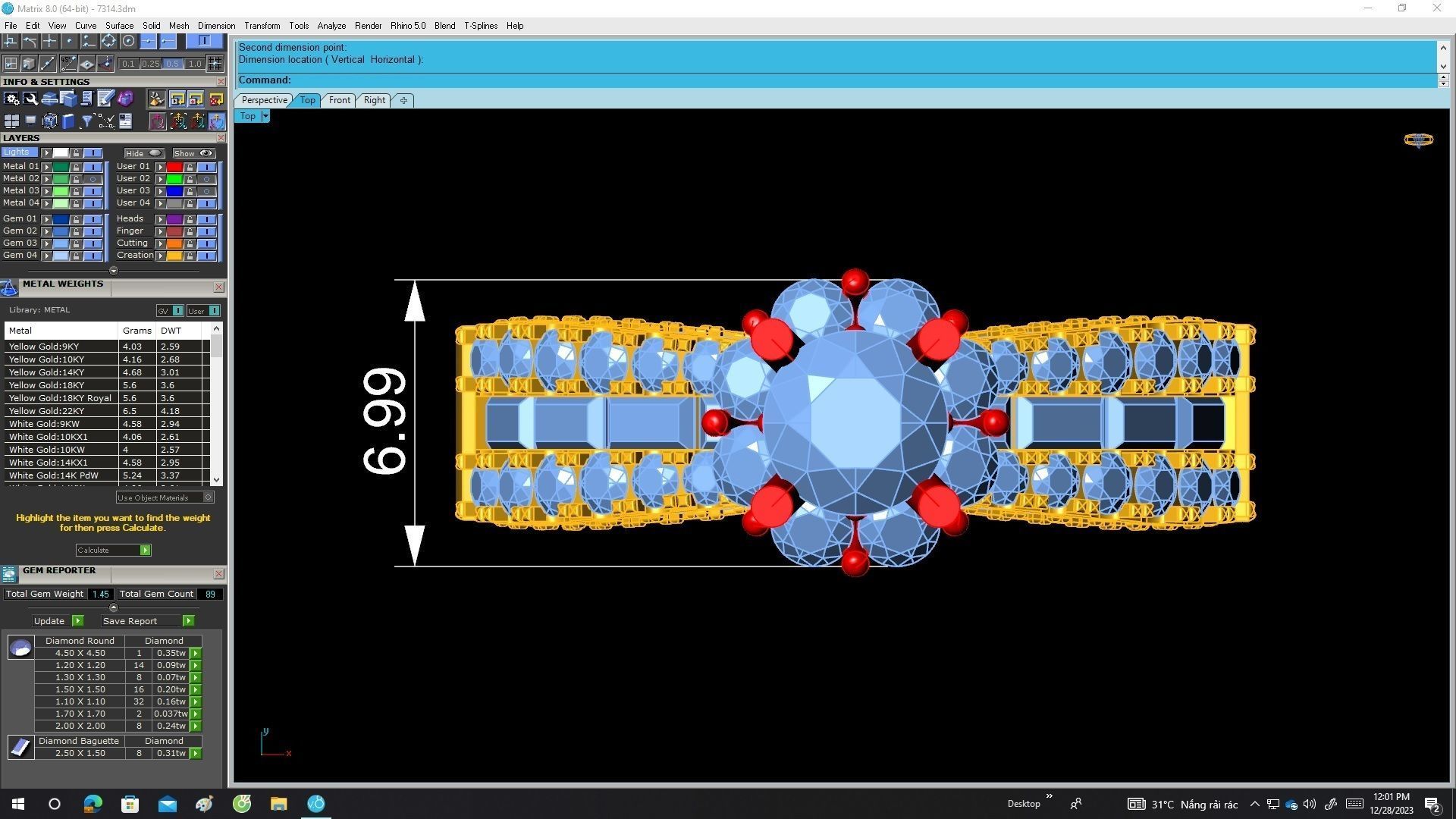Turn on User 03 layer visibility
The height and width of the screenshot is (819, 1456).
click(206, 191)
